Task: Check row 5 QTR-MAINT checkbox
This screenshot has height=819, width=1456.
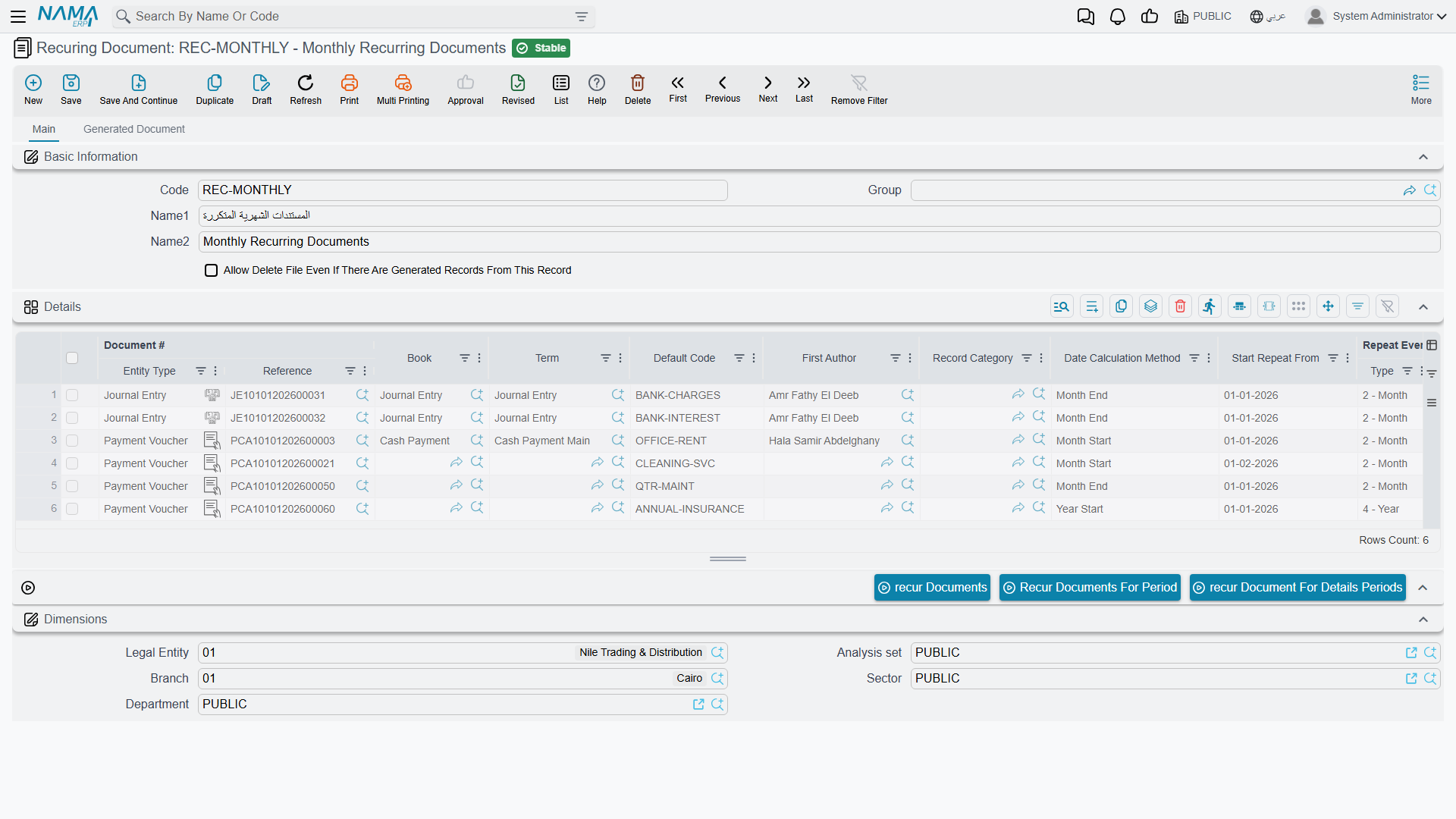Action: [72, 486]
